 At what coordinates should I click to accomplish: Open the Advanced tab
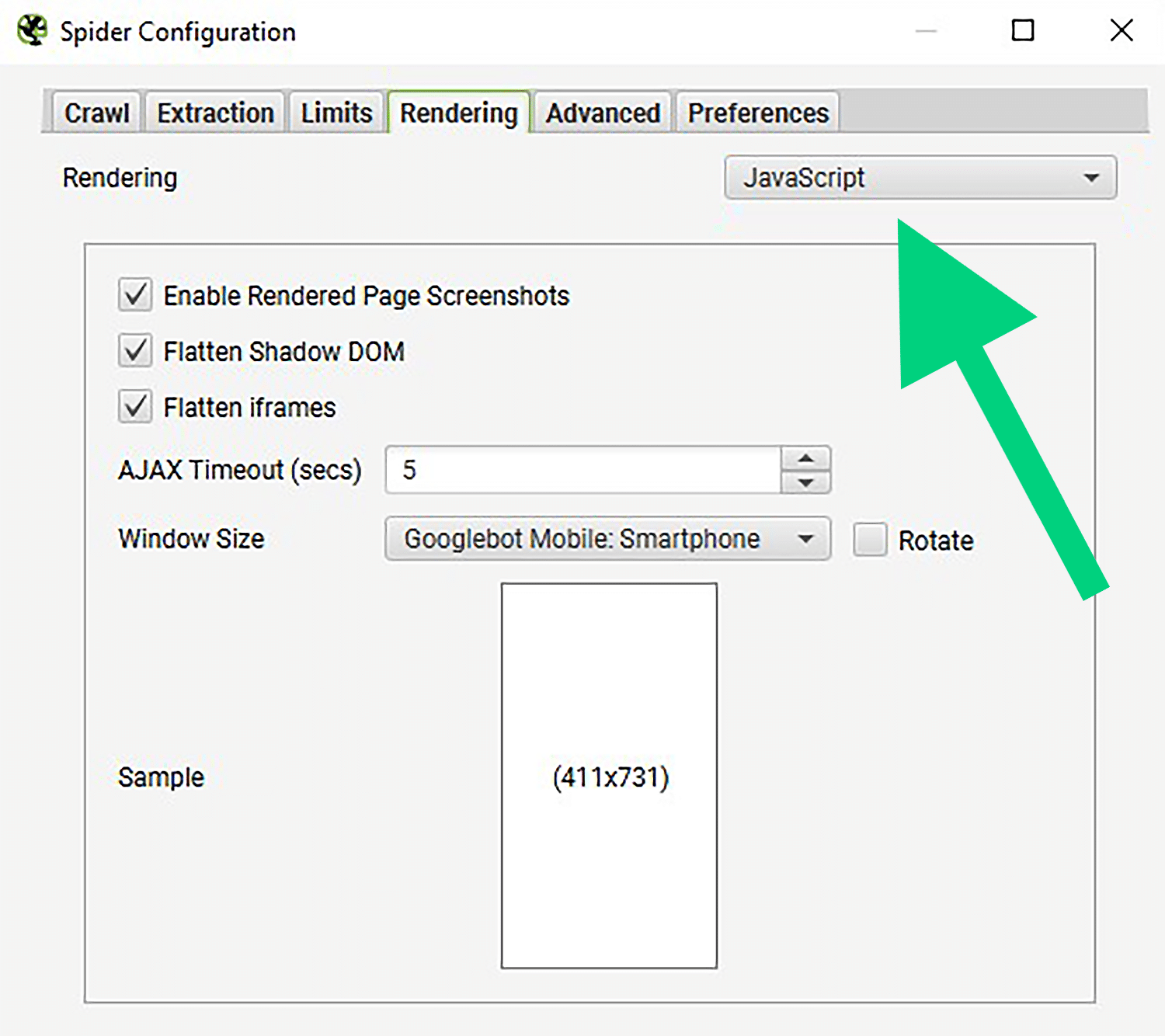click(603, 113)
